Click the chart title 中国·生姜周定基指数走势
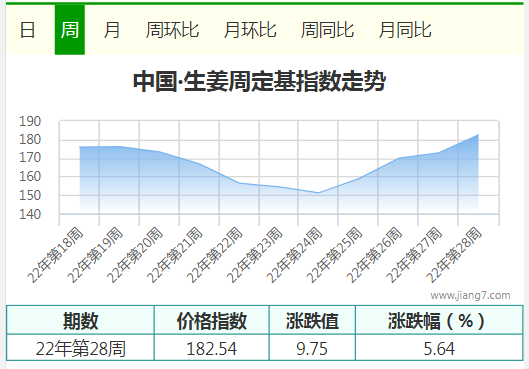Screen dimensions: 529x369 (x=259, y=81)
